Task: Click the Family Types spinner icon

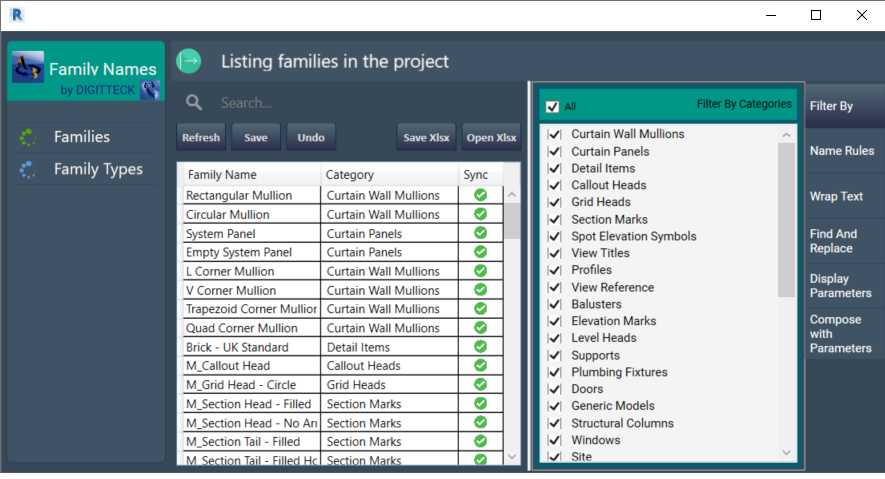Action: pos(28,170)
